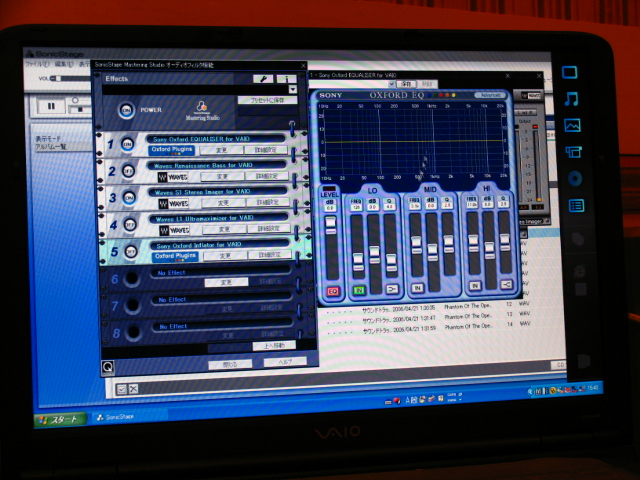640x480 pixels.
Task: Click the 変更 button for slot 1 Oxford Equaliser
Action: point(221,150)
